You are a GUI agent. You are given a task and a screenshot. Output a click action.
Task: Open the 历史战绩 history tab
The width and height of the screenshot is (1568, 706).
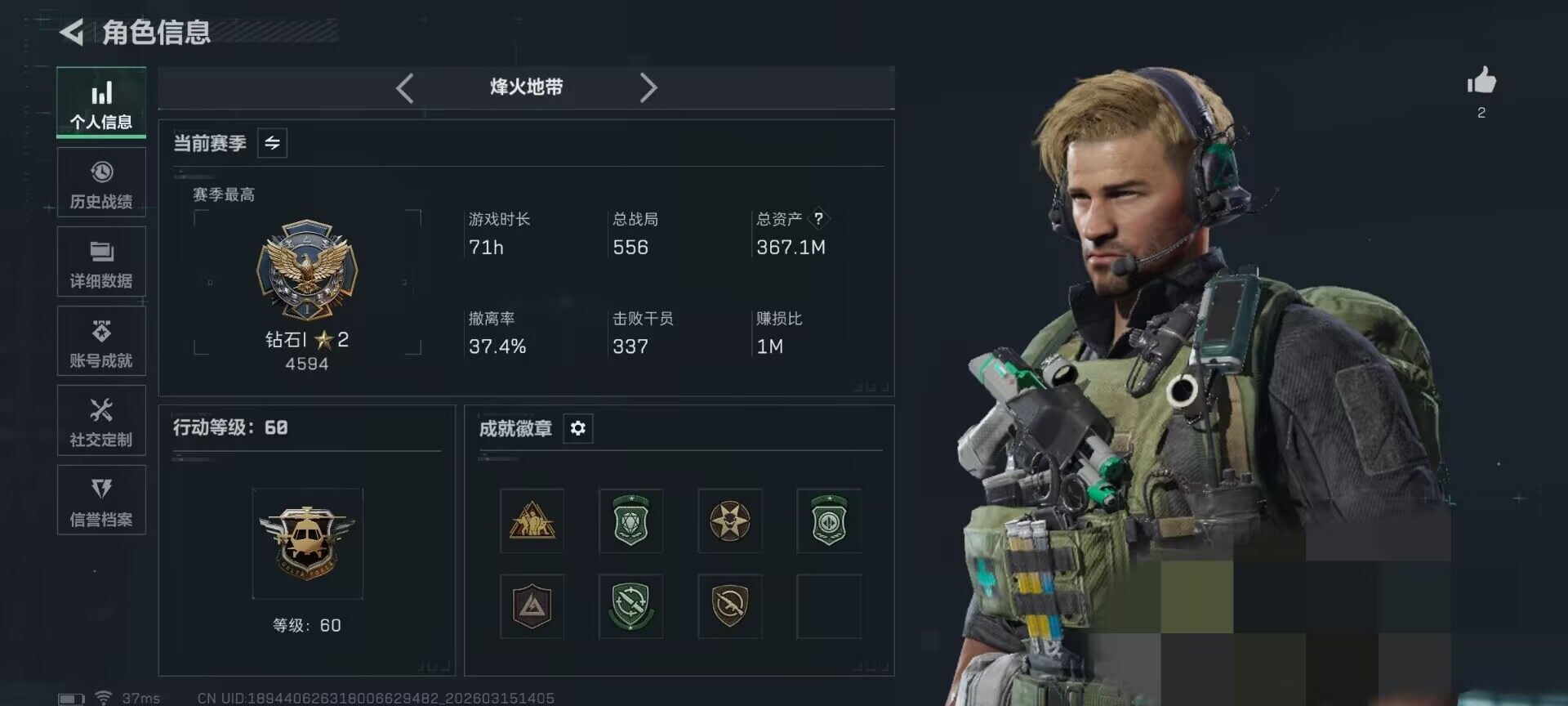[x=101, y=183]
